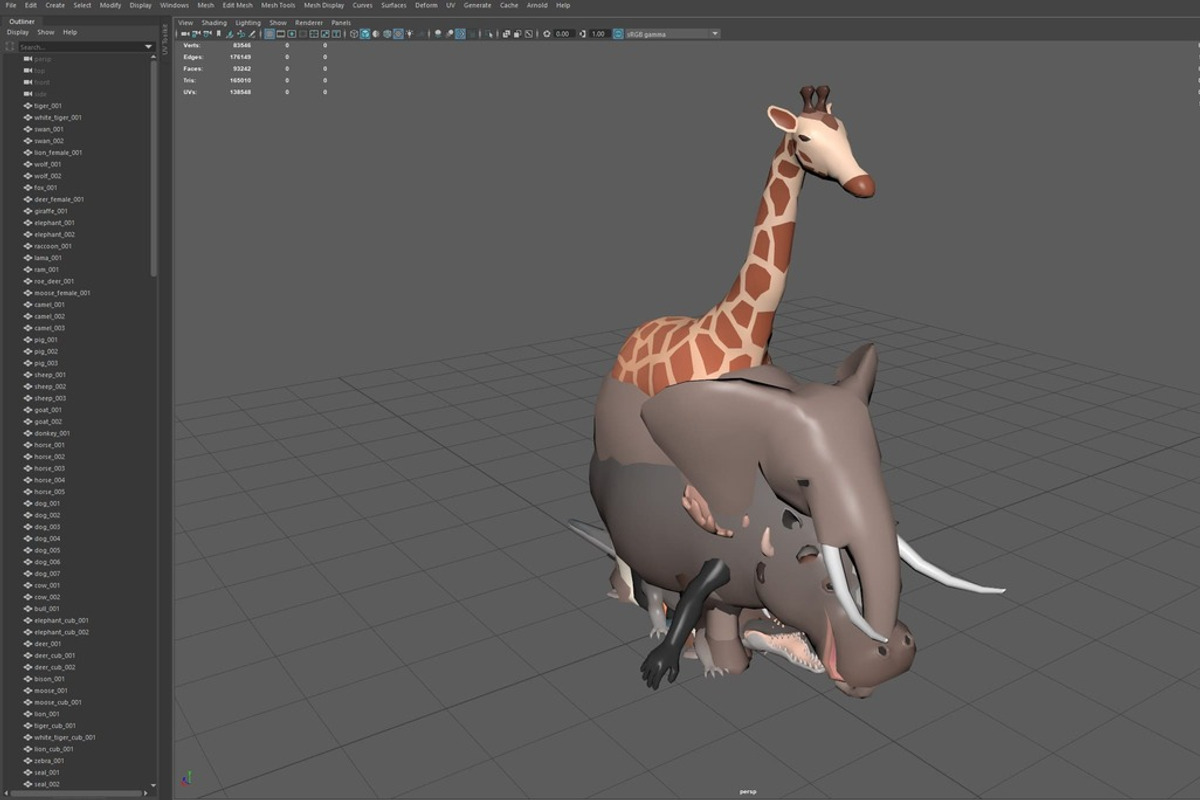Open the Mesh Tools menu

[x=278, y=5]
